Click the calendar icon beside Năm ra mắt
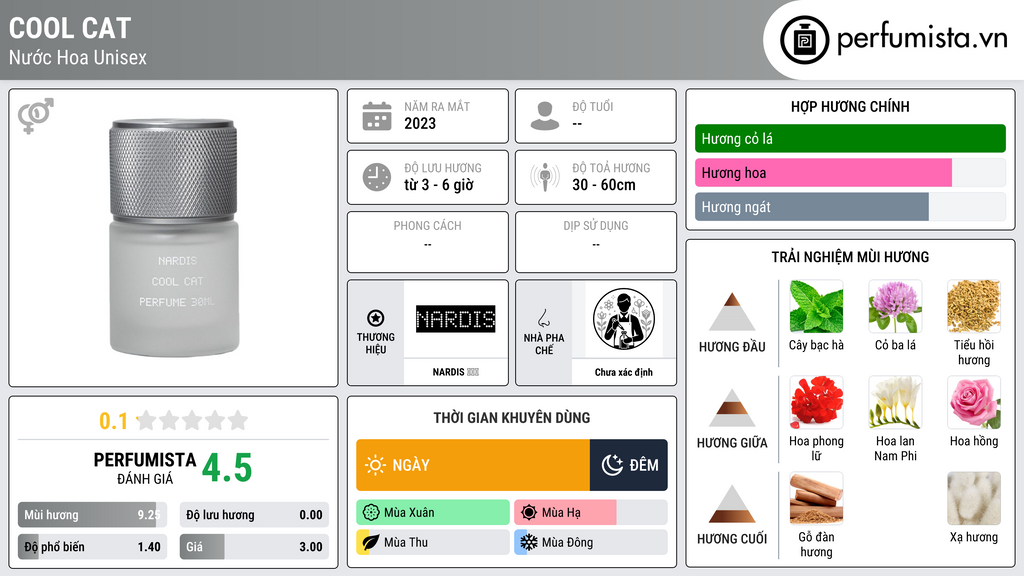This screenshot has width=1024, height=576. click(x=377, y=116)
